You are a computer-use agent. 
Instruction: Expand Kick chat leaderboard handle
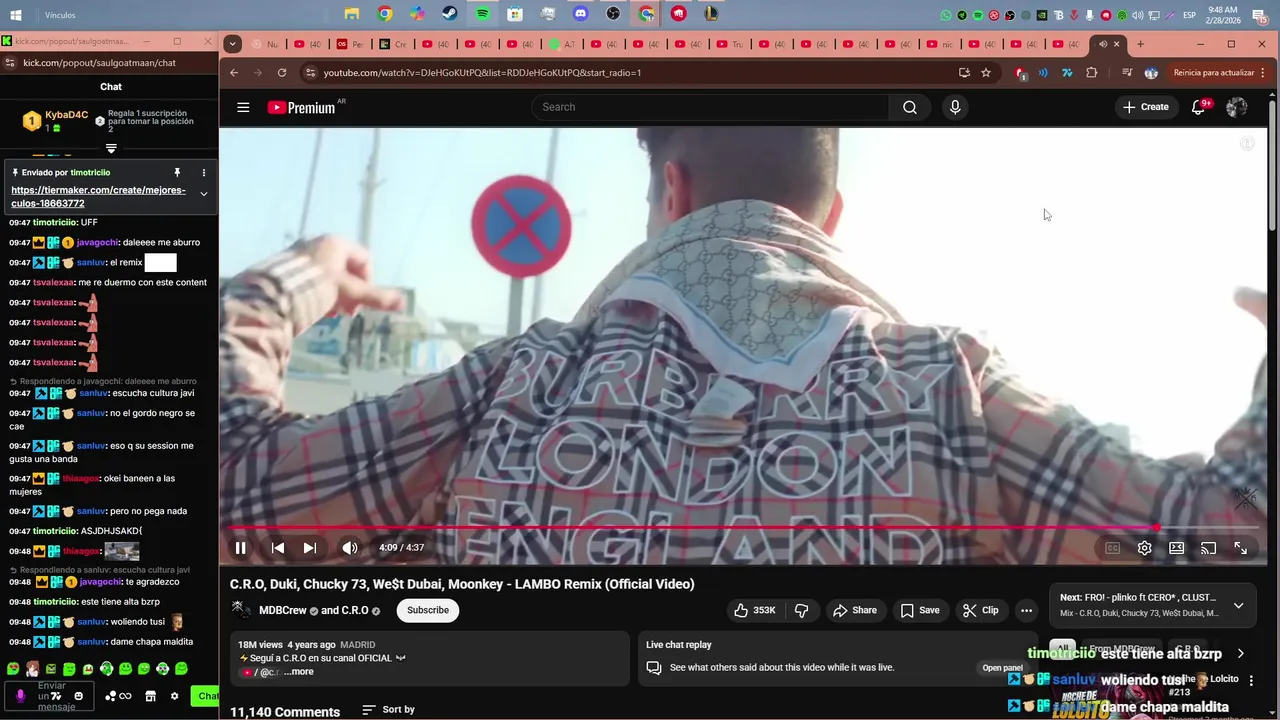click(x=111, y=148)
